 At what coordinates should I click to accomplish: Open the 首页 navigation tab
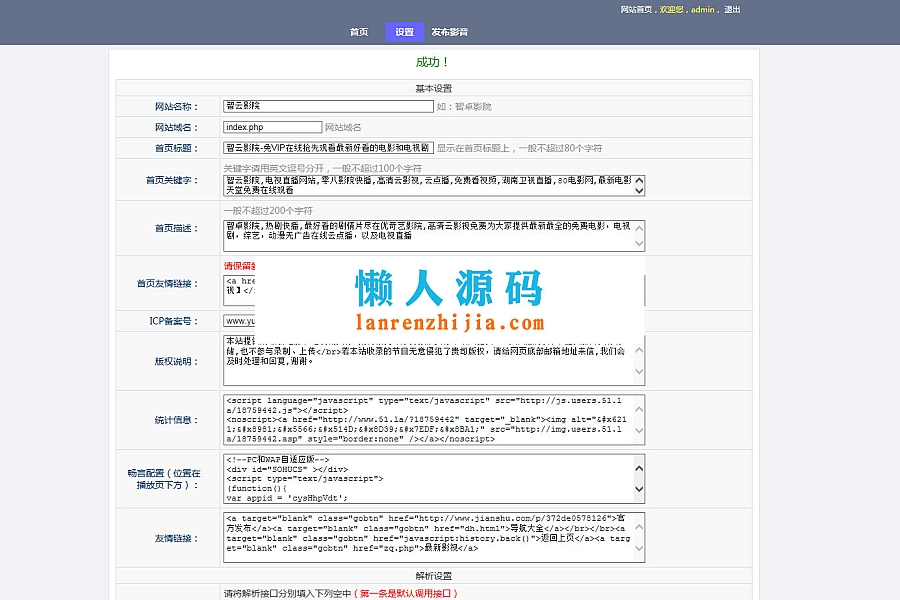359,32
